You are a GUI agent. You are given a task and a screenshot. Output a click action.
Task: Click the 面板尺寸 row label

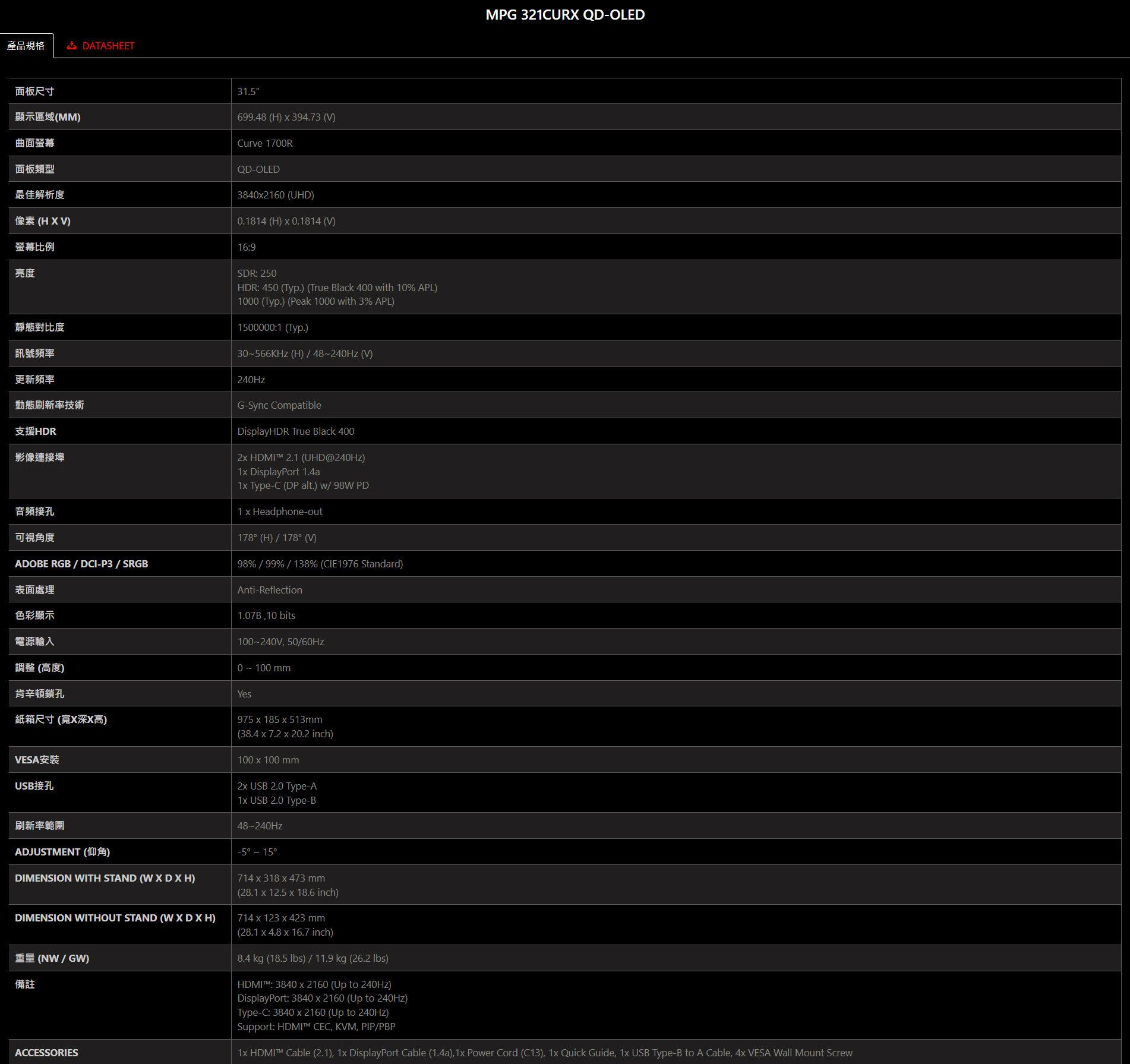click(x=34, y=91)
